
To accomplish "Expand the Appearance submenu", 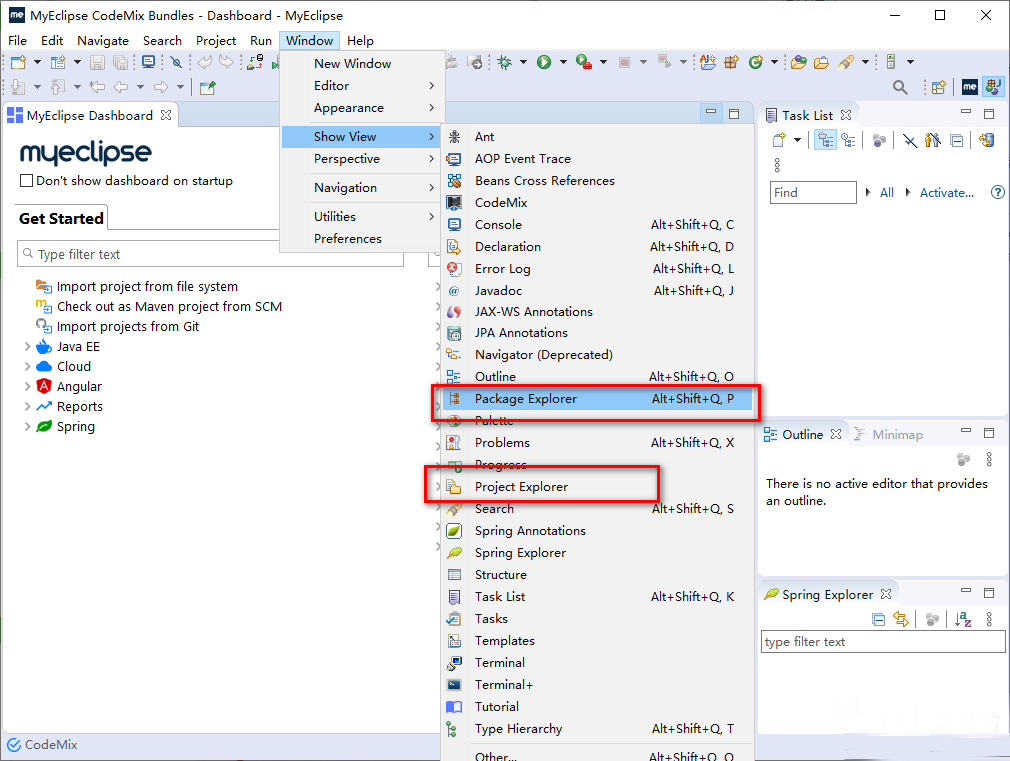I will click(361, 108).
